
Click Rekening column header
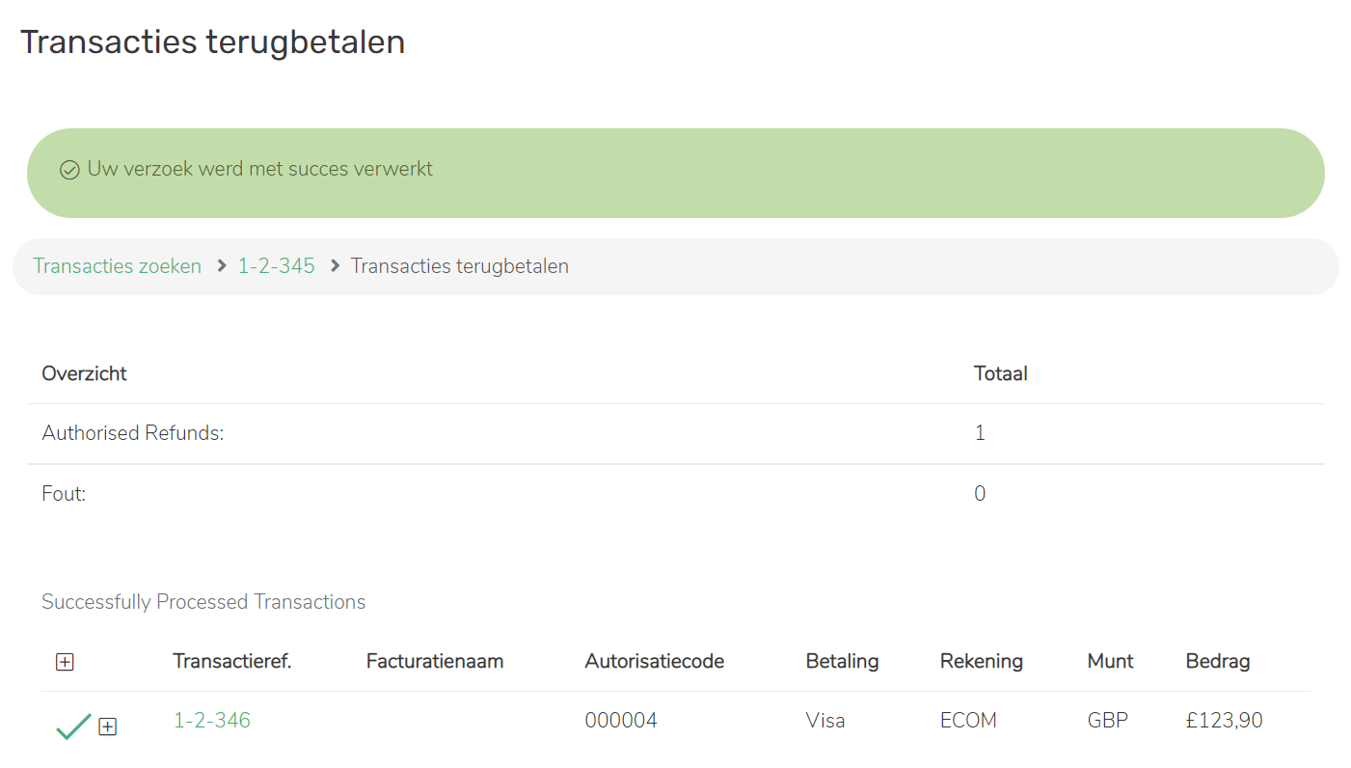coord(981,661)
